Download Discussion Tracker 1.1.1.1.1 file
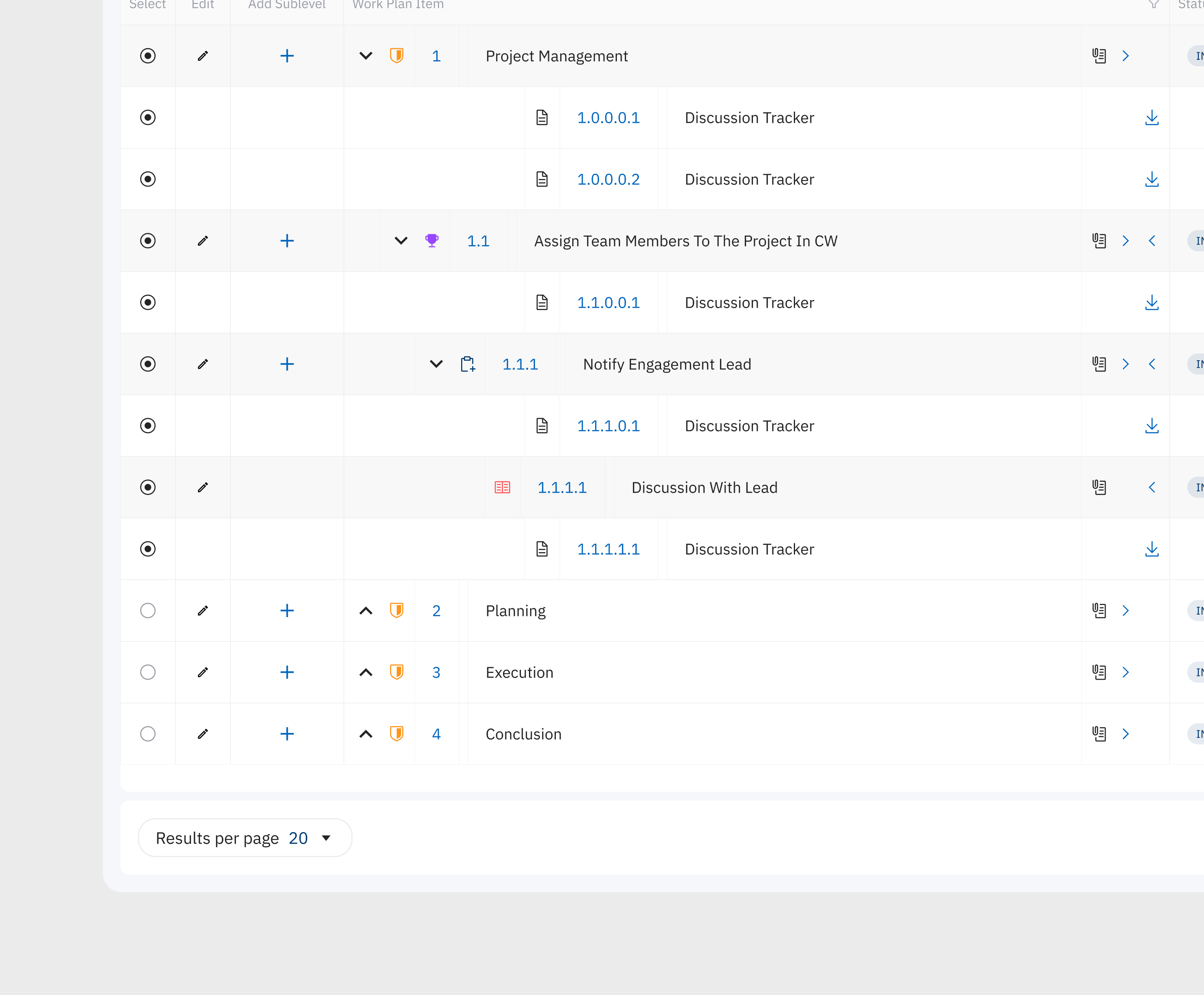 point(1151,549)
